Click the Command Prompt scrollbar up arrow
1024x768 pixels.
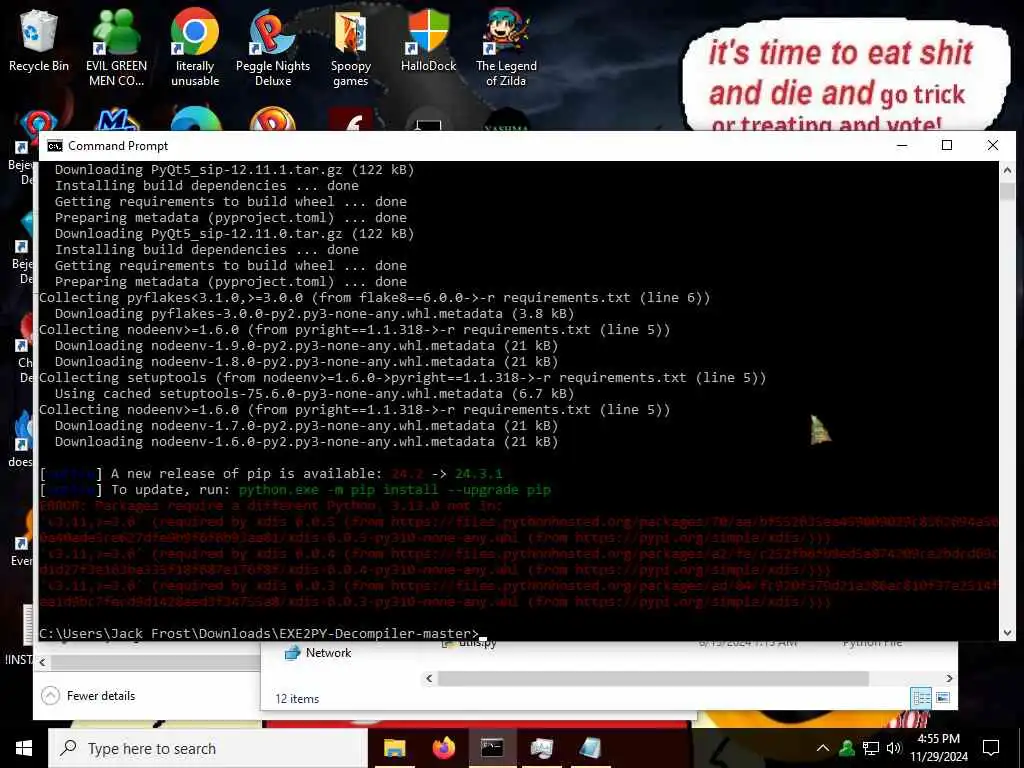click(1007, 170)
